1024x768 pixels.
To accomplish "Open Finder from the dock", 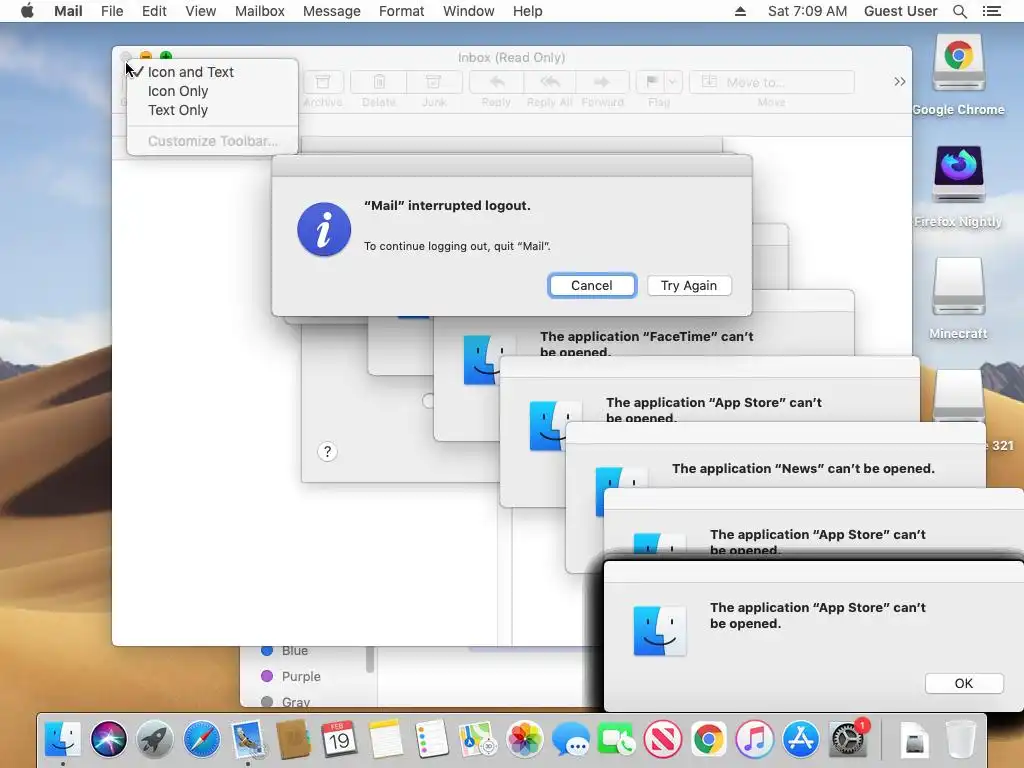I will 63,739.
